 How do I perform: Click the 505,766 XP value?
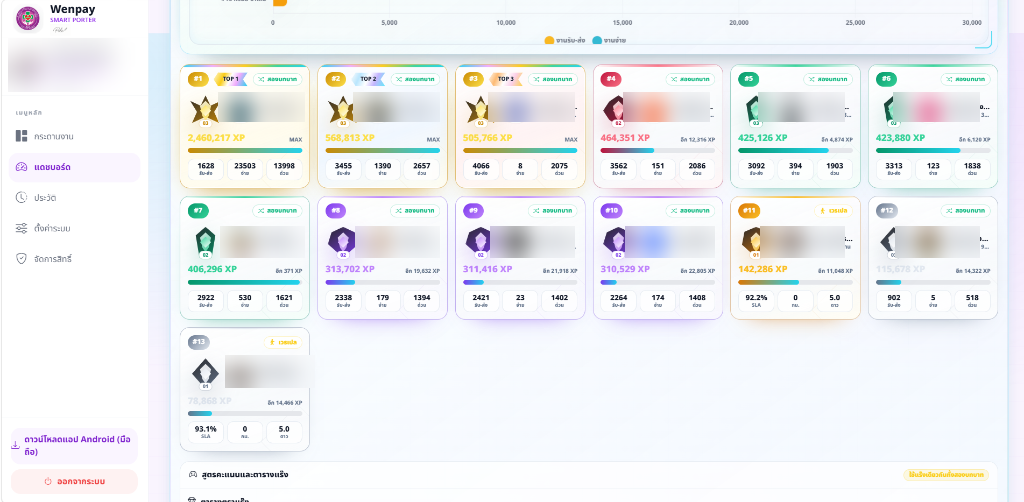click(x=488, y=138)
